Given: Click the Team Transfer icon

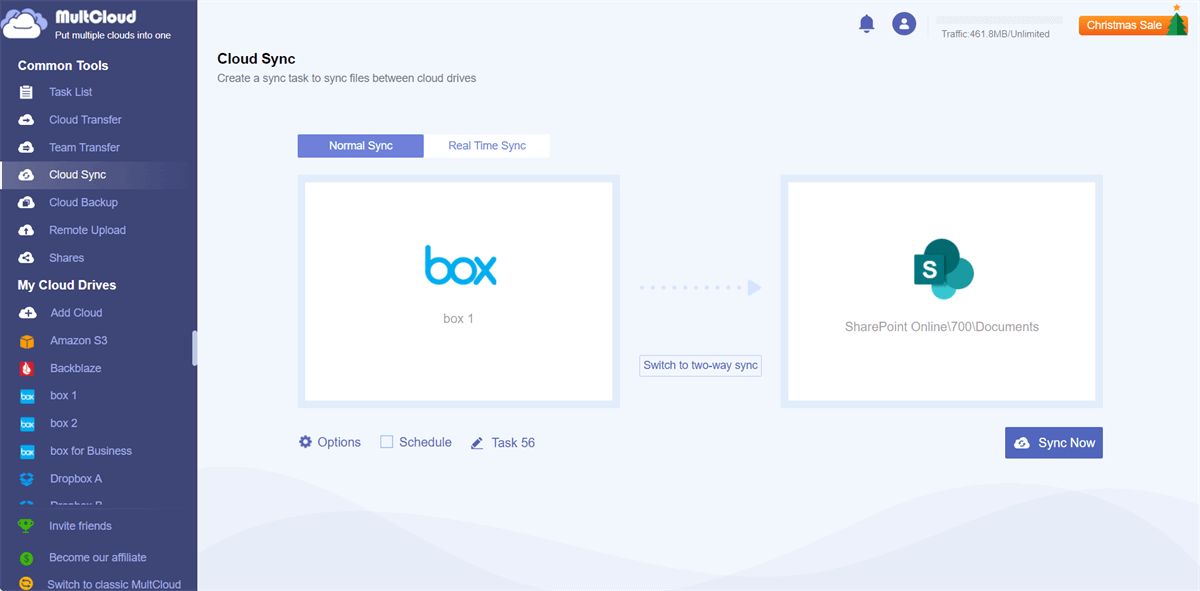Looking at the screenshot, I should [27, 148].
